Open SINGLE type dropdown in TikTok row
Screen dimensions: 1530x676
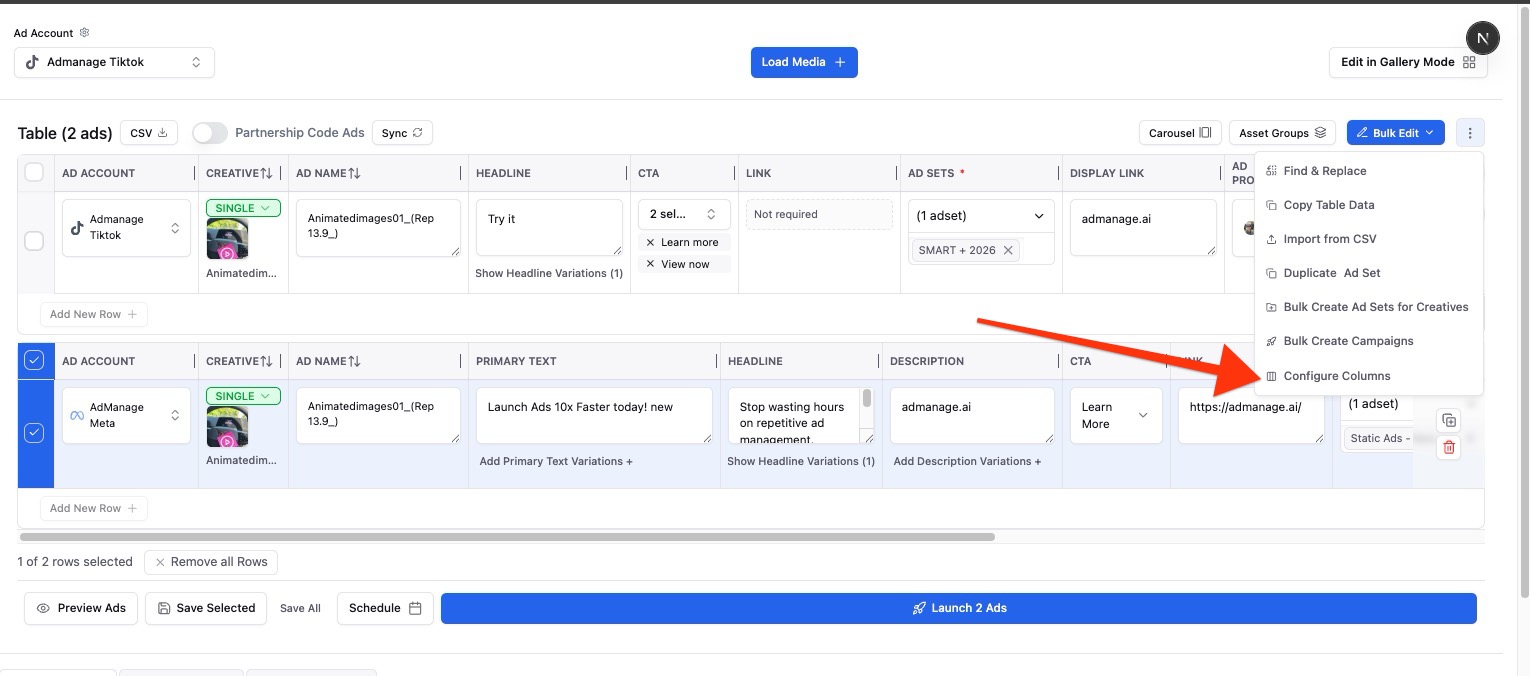click(243, 208)
